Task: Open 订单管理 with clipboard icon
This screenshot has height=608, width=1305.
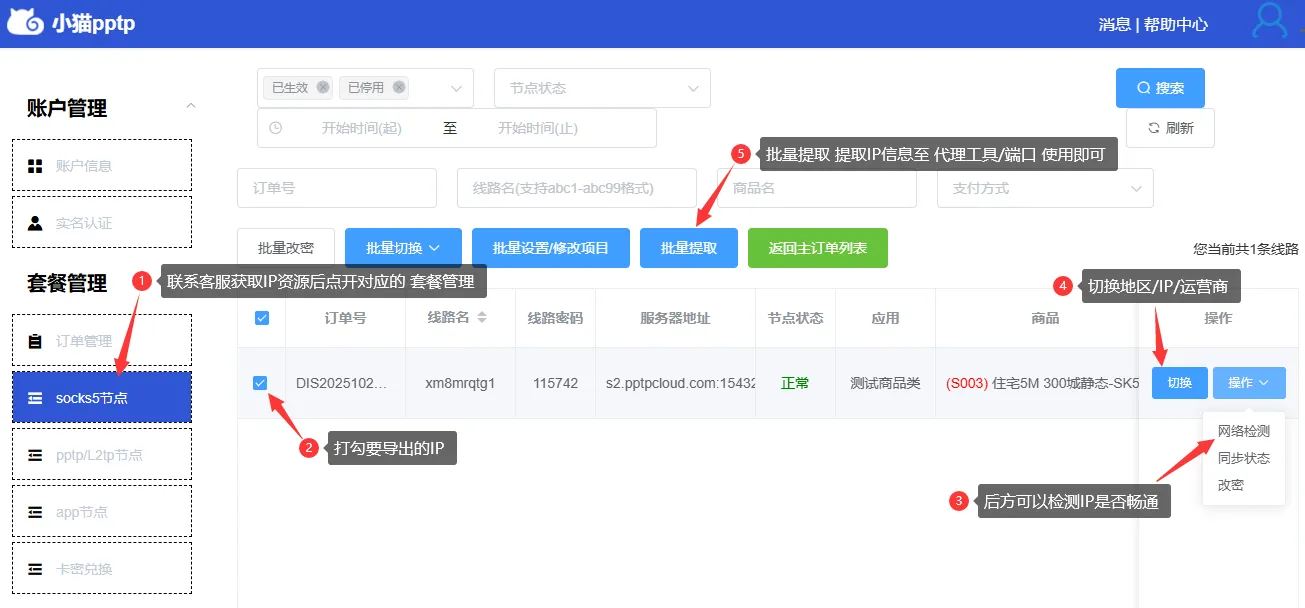Action: pos(101,340)
